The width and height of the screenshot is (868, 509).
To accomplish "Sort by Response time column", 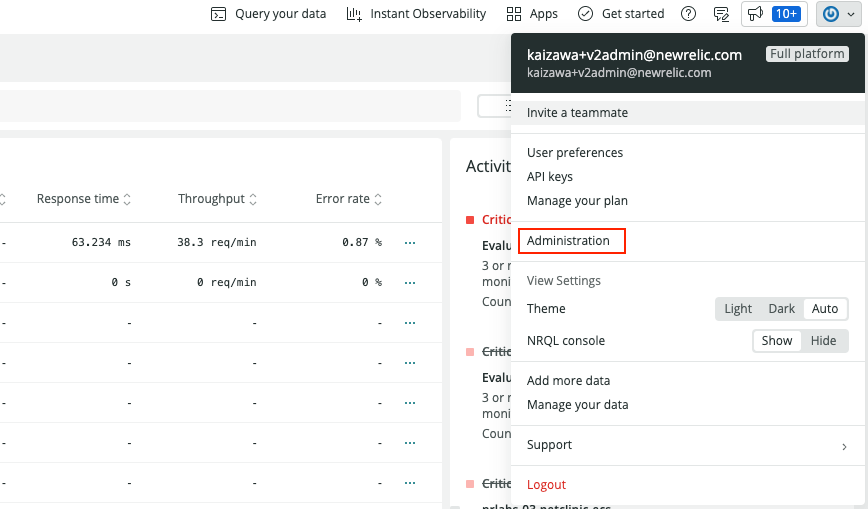I will [x=84, y=199].
